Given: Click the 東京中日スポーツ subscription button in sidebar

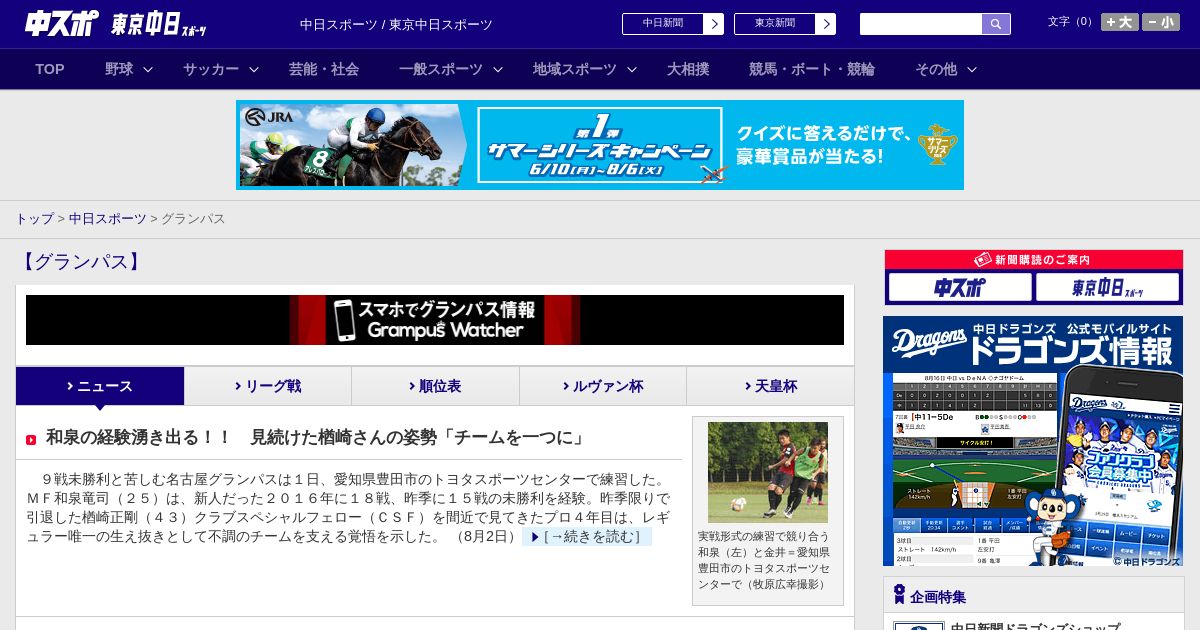Looking at the screenshot, I should pyautogui.click(x=1107, y=288).
